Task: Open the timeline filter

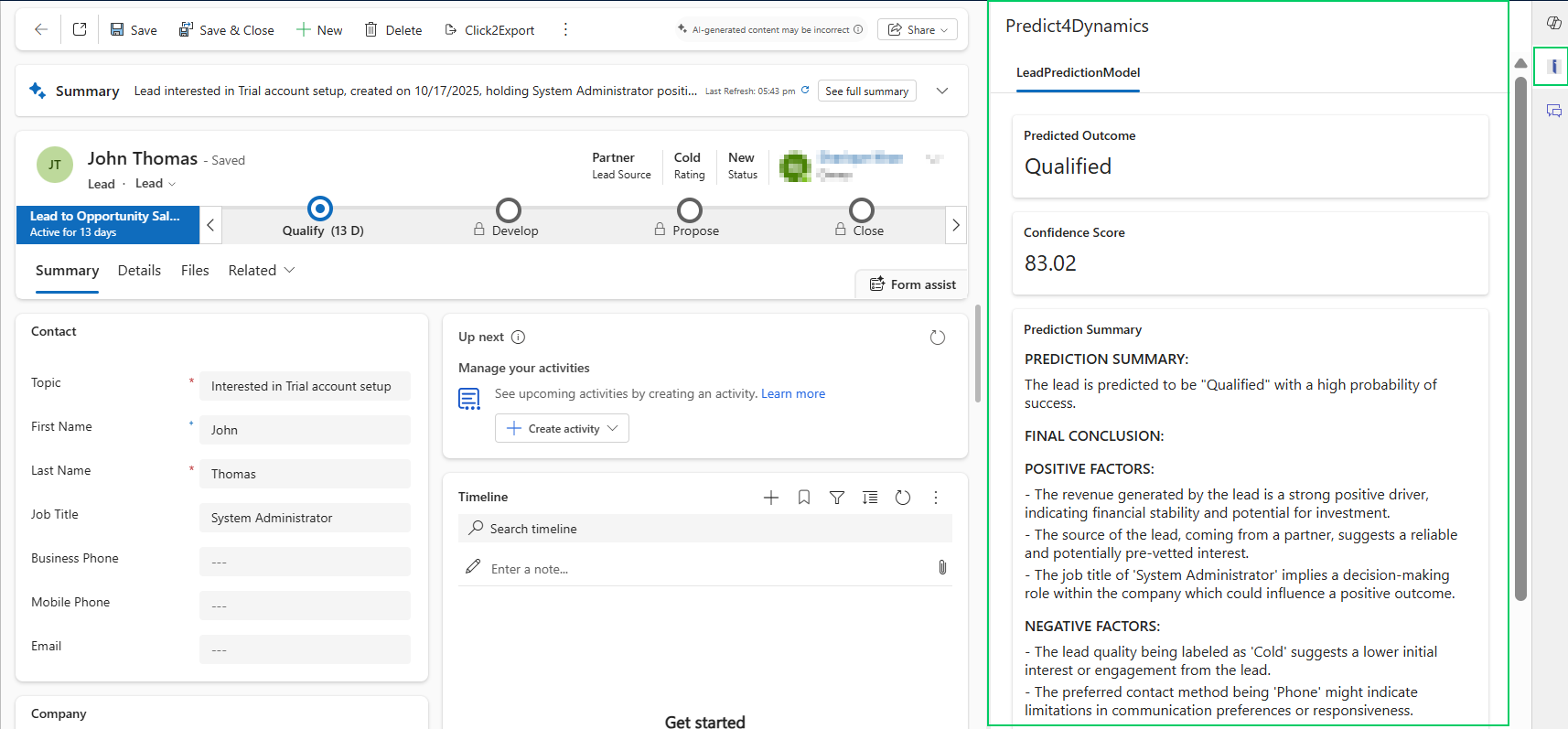Action: point(837,498)
